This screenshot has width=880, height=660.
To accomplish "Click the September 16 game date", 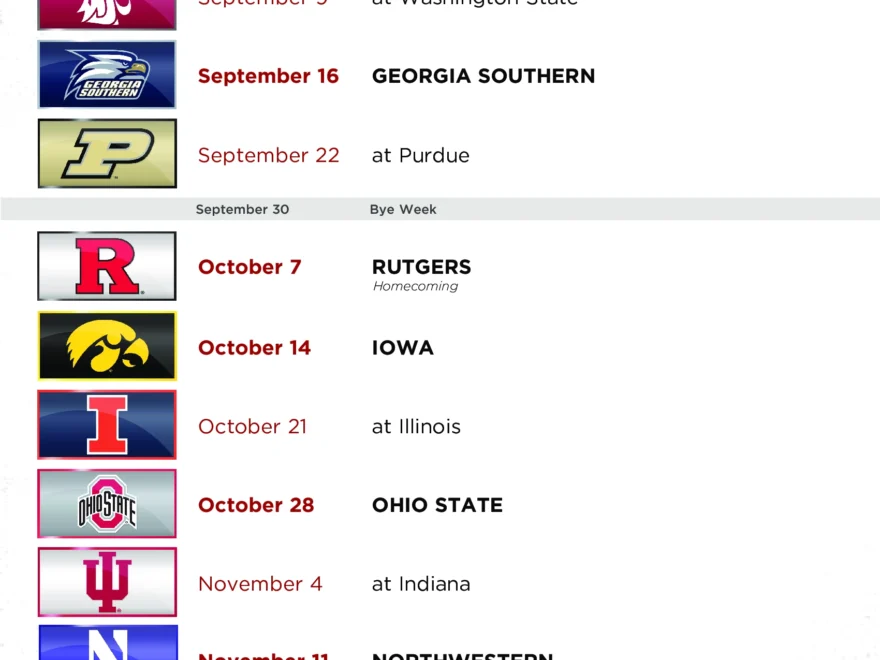I will (x=268, y=76).
